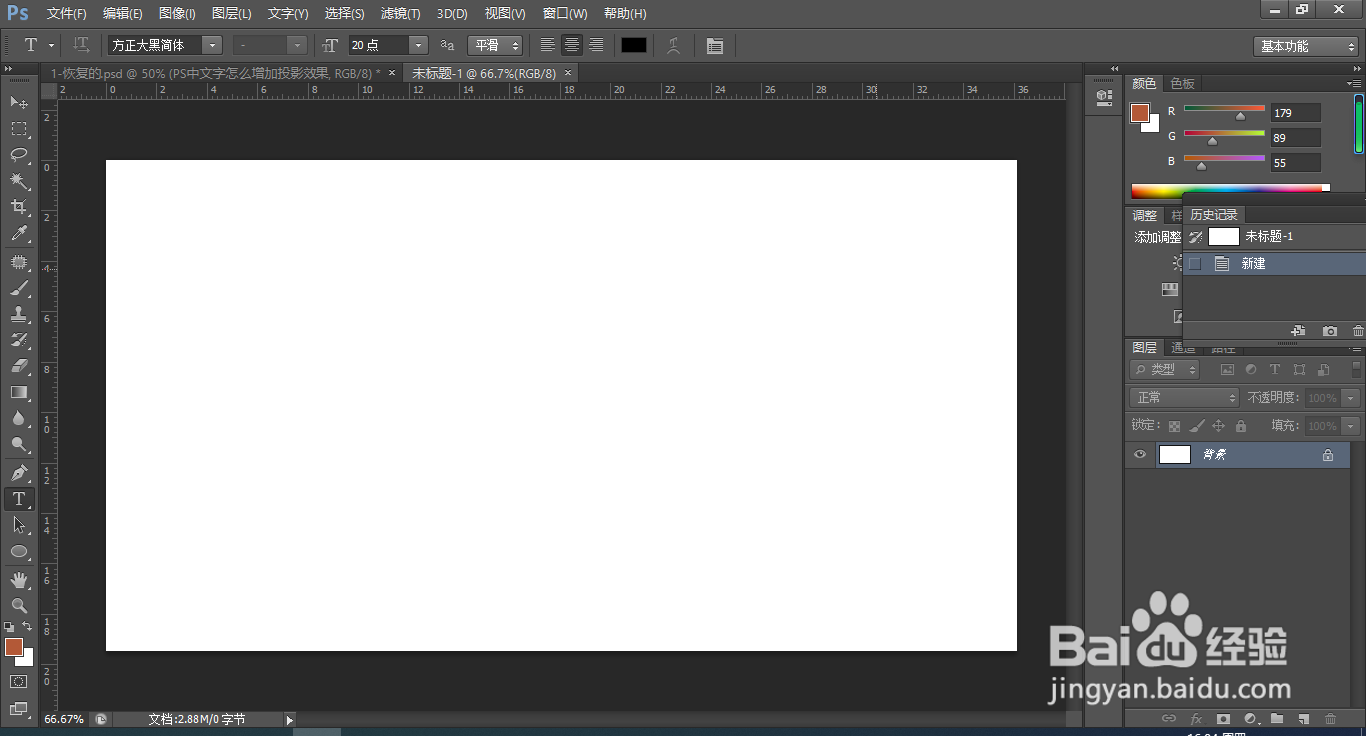Open blend mode dropdown 正常

click(1184, 398)
